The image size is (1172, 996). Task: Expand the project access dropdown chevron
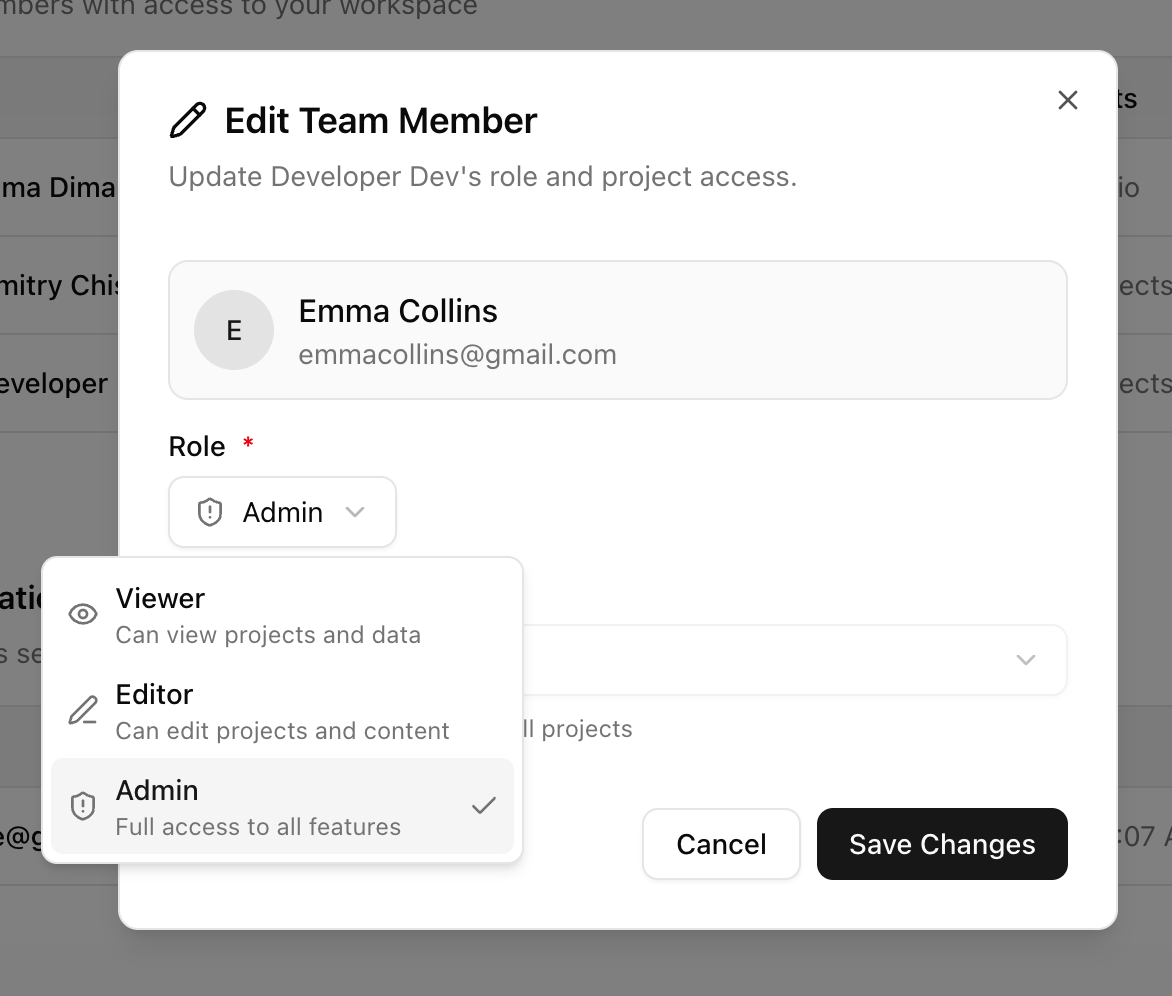(x=1026, y=660)
